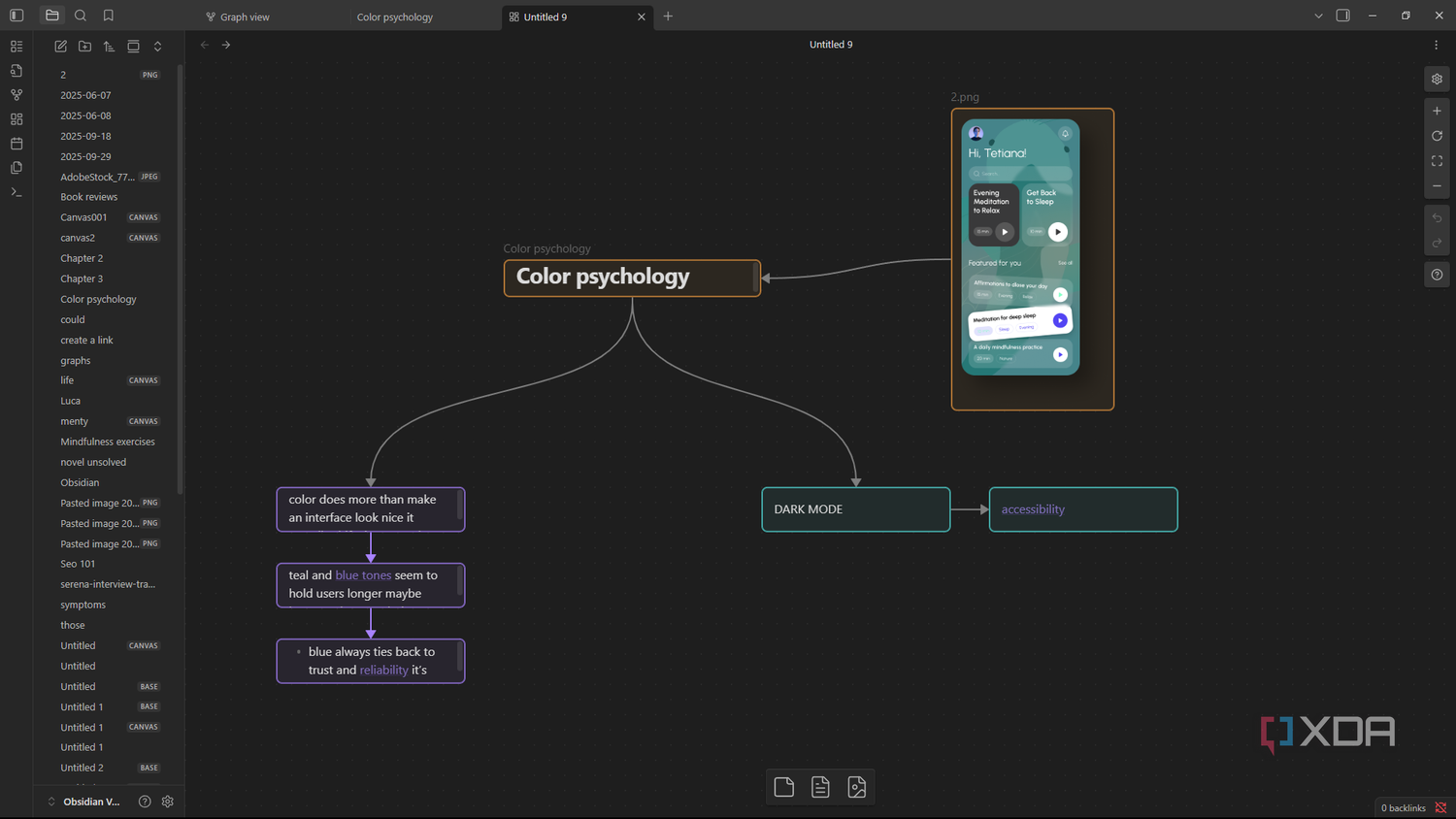
Task: Add note from vault to canvas
Action: click(820, 787)
